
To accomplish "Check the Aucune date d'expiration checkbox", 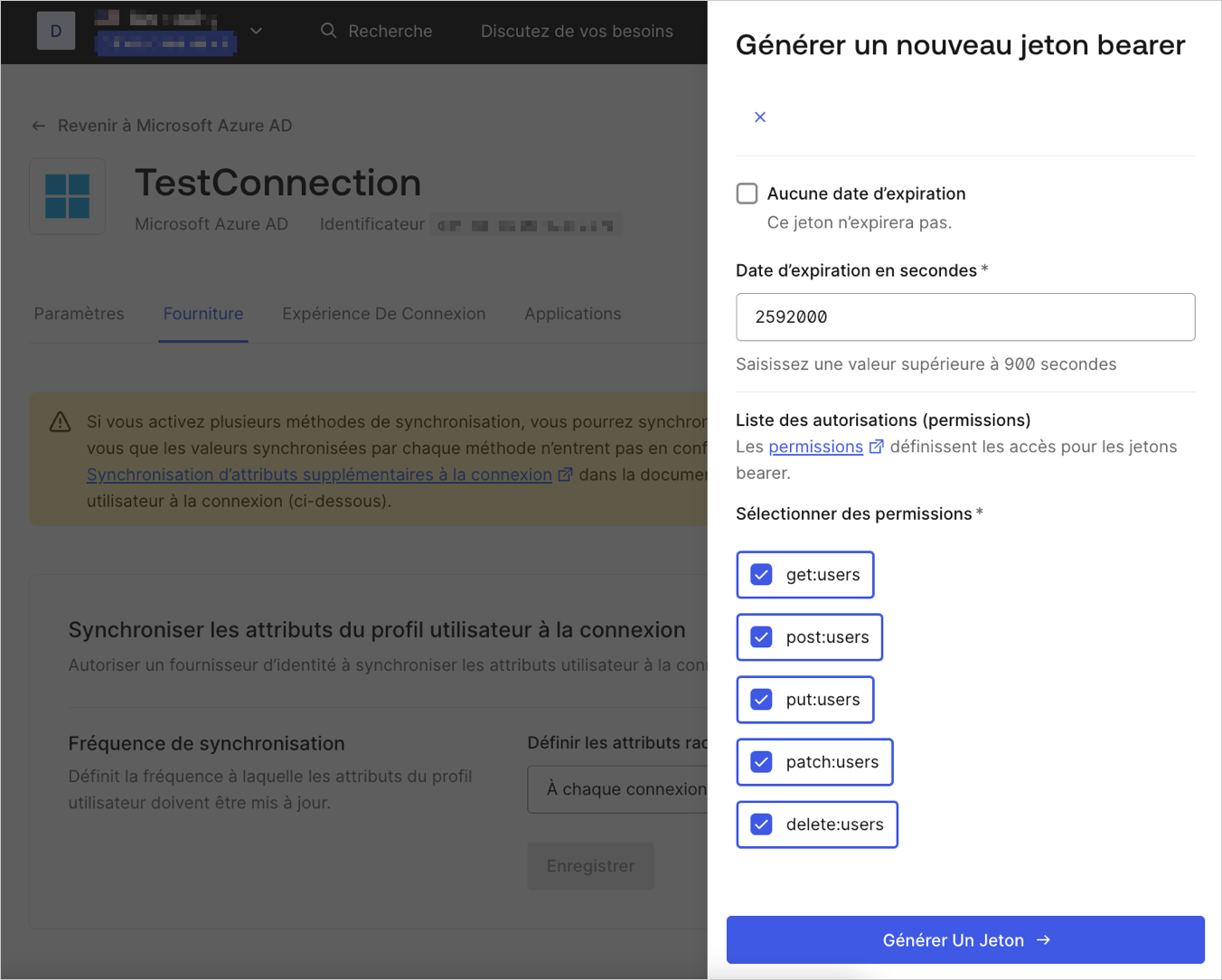I will tap(747, 193).
